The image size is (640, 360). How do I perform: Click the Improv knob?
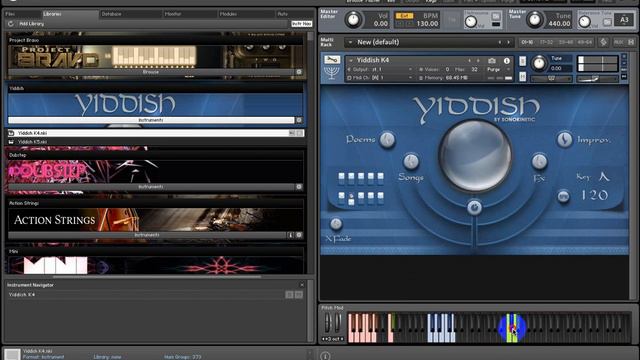point(564,140)
